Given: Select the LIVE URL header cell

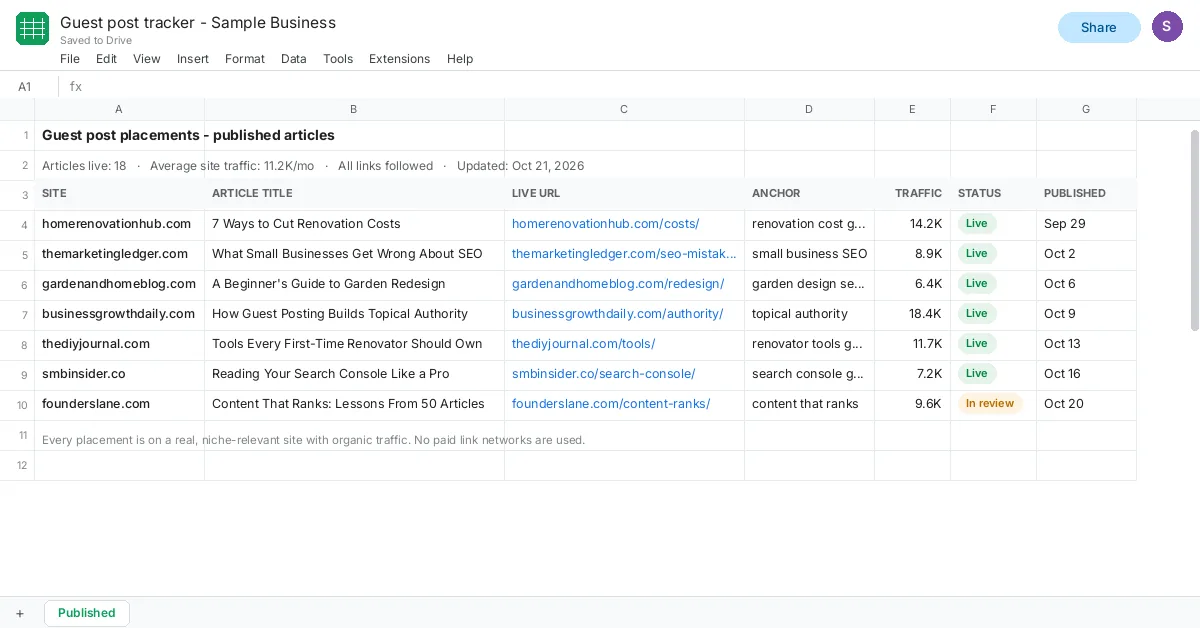Looking at the screenshot, I should click(624, 195).
